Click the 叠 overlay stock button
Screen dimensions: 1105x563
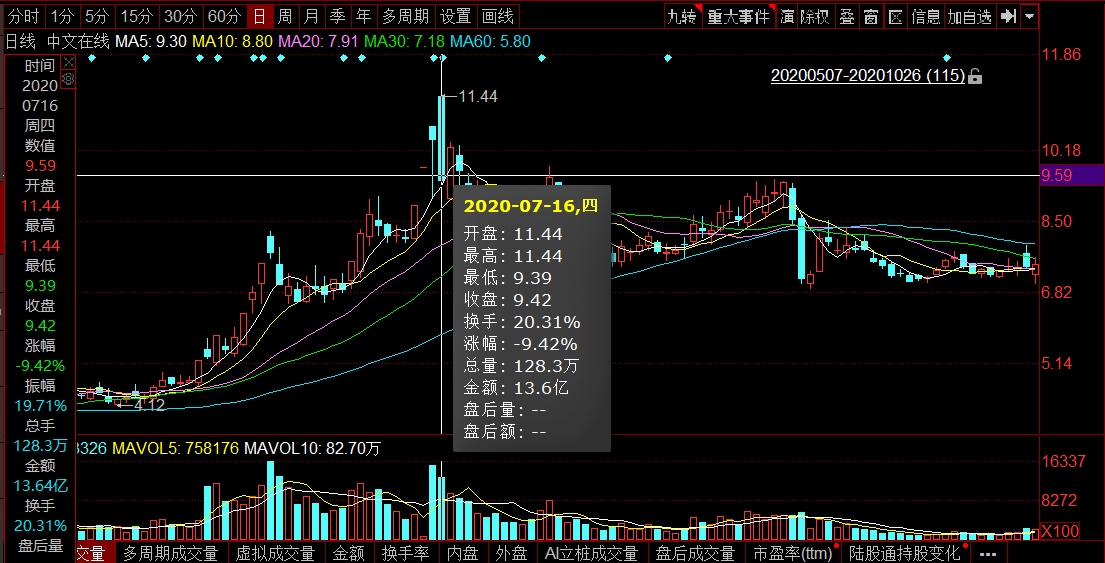(x=846, y=16)
